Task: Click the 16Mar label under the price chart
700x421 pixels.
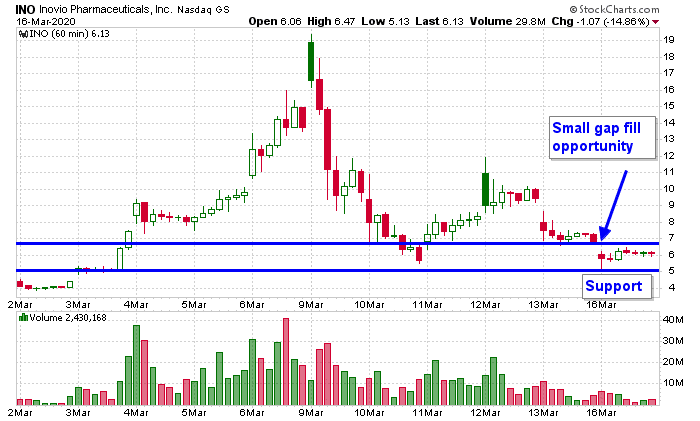Action: pos(601,305)
